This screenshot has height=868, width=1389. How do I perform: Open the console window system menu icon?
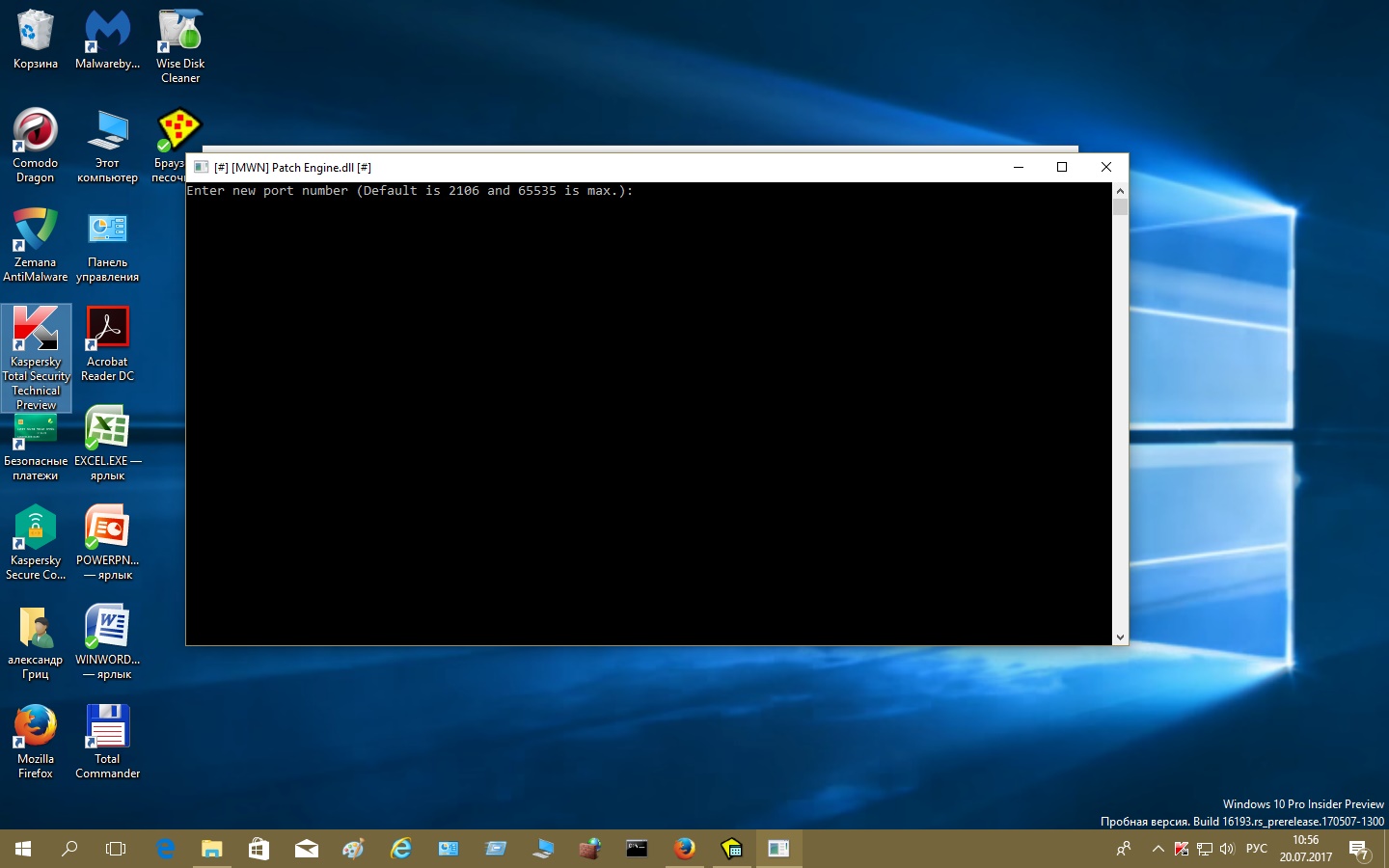201,167
